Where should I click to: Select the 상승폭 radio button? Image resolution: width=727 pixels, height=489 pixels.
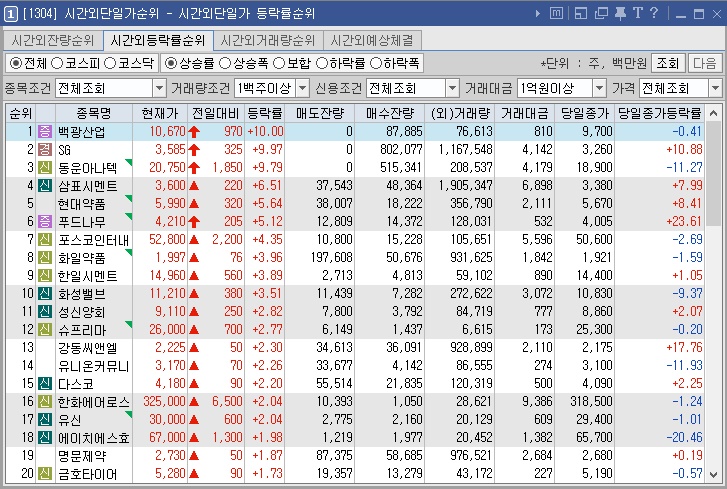pyautogui.click(x=225, y=63)
